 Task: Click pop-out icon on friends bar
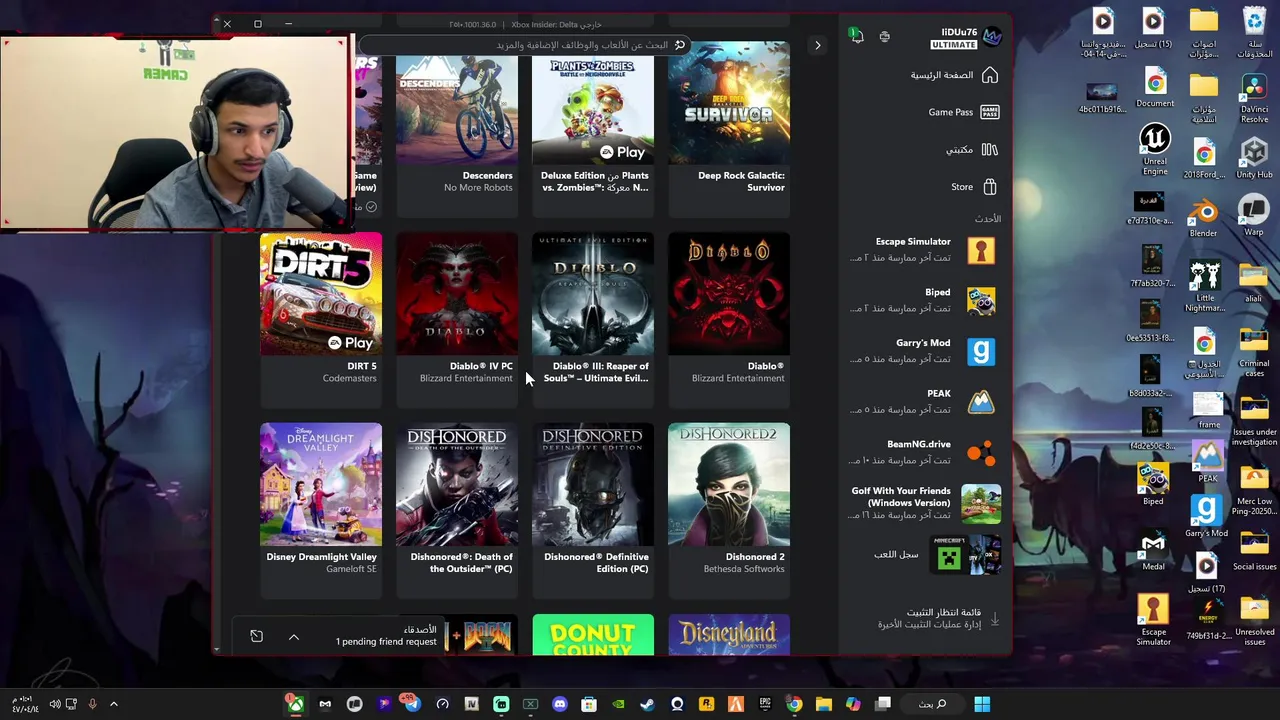[x=256, y=636]
